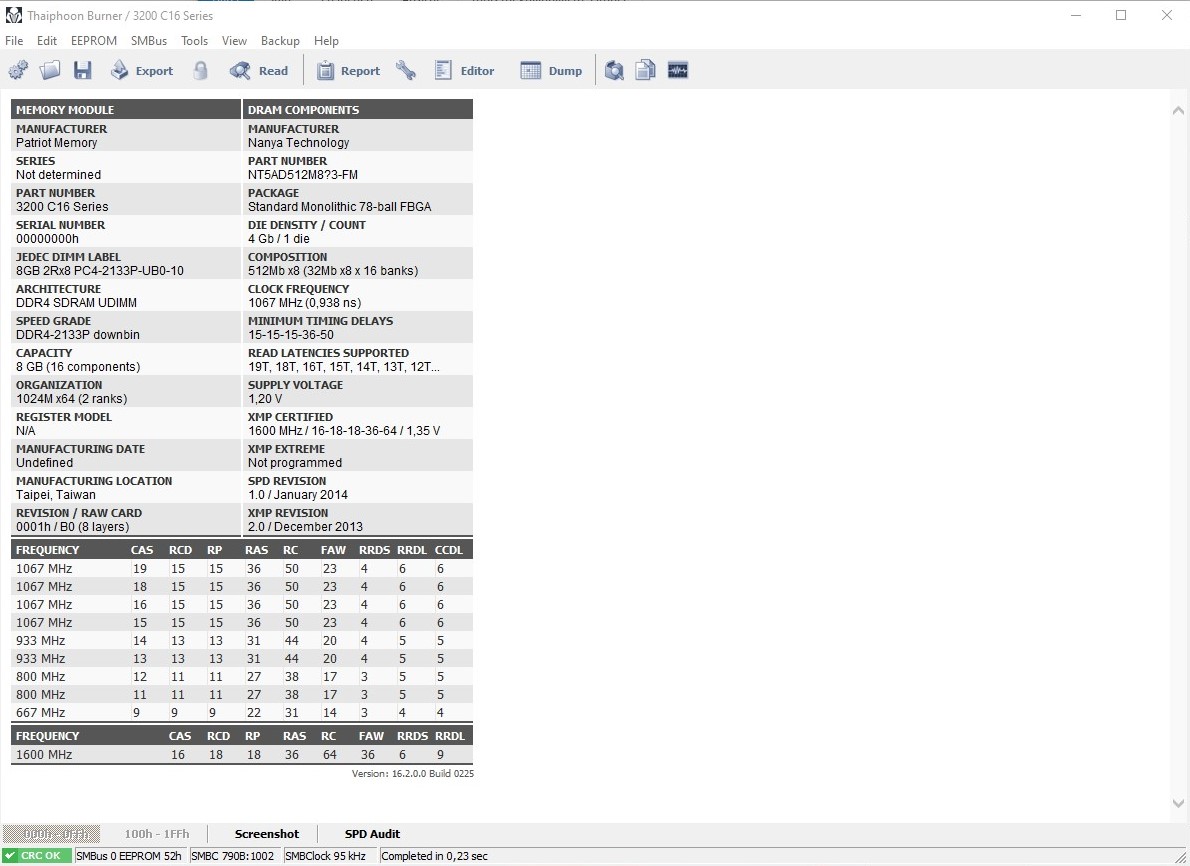Click the supply voltage value 1,20 V
Image resolution: width=1190 pixels, height=866 pixels.
[265, 398]
